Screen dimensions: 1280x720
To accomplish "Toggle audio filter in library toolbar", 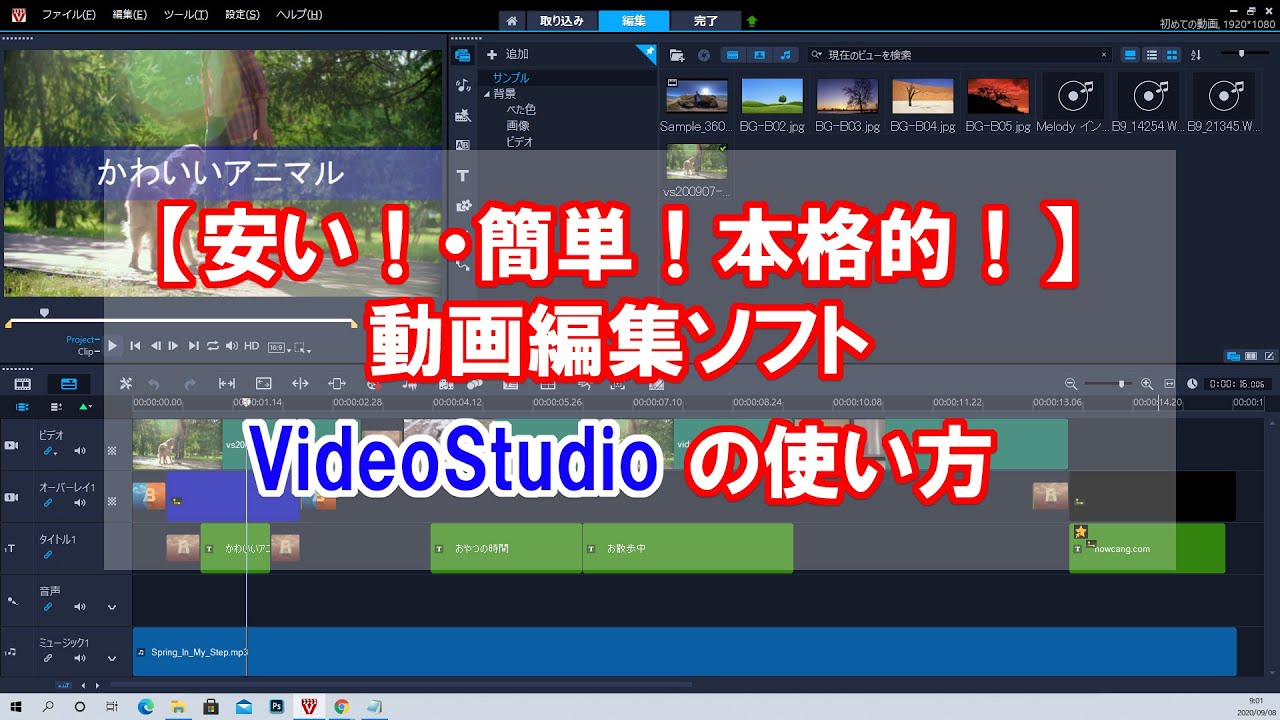I will click(x=786, y=55).
